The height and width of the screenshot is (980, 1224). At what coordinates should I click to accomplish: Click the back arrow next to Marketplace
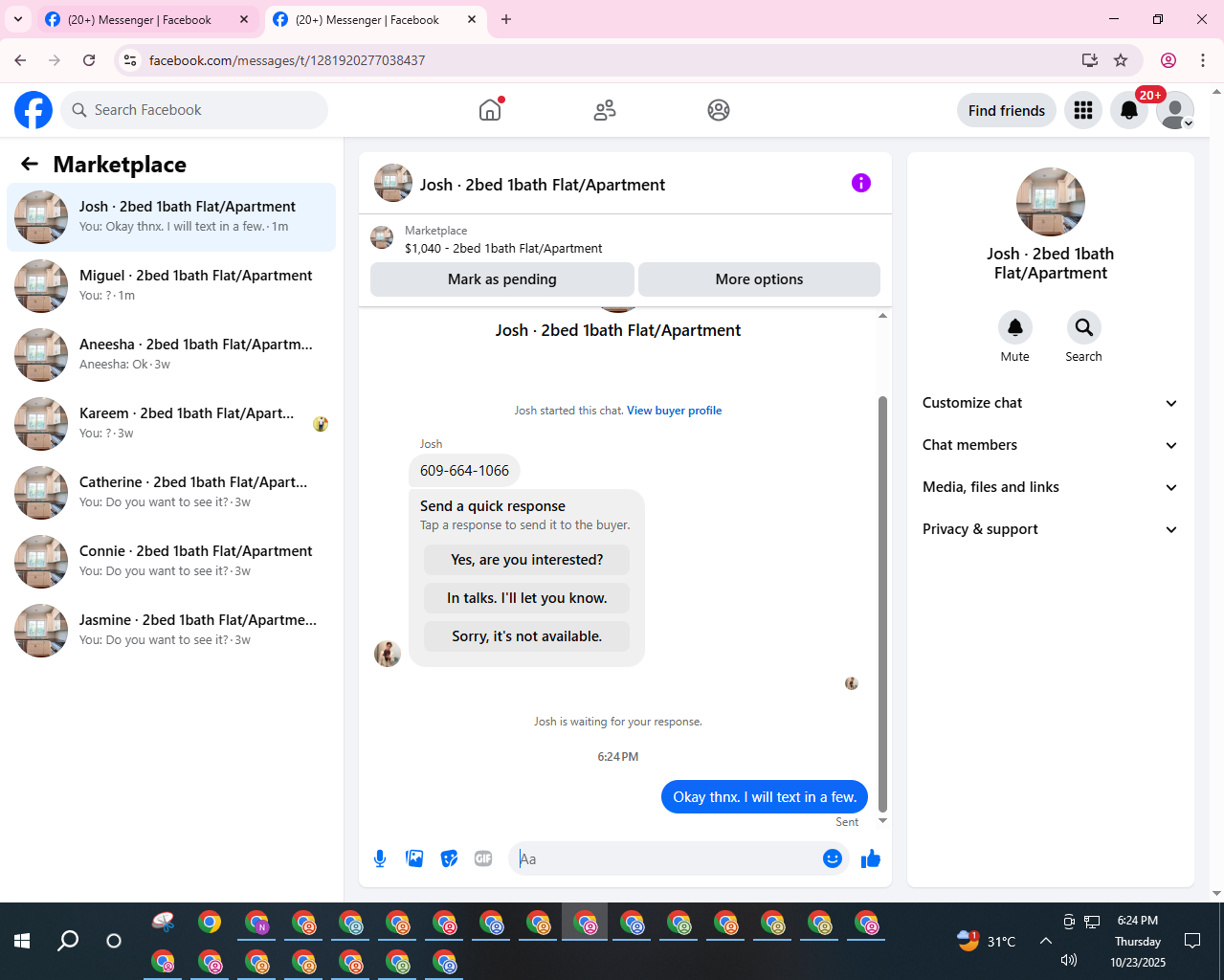(30, 164)
